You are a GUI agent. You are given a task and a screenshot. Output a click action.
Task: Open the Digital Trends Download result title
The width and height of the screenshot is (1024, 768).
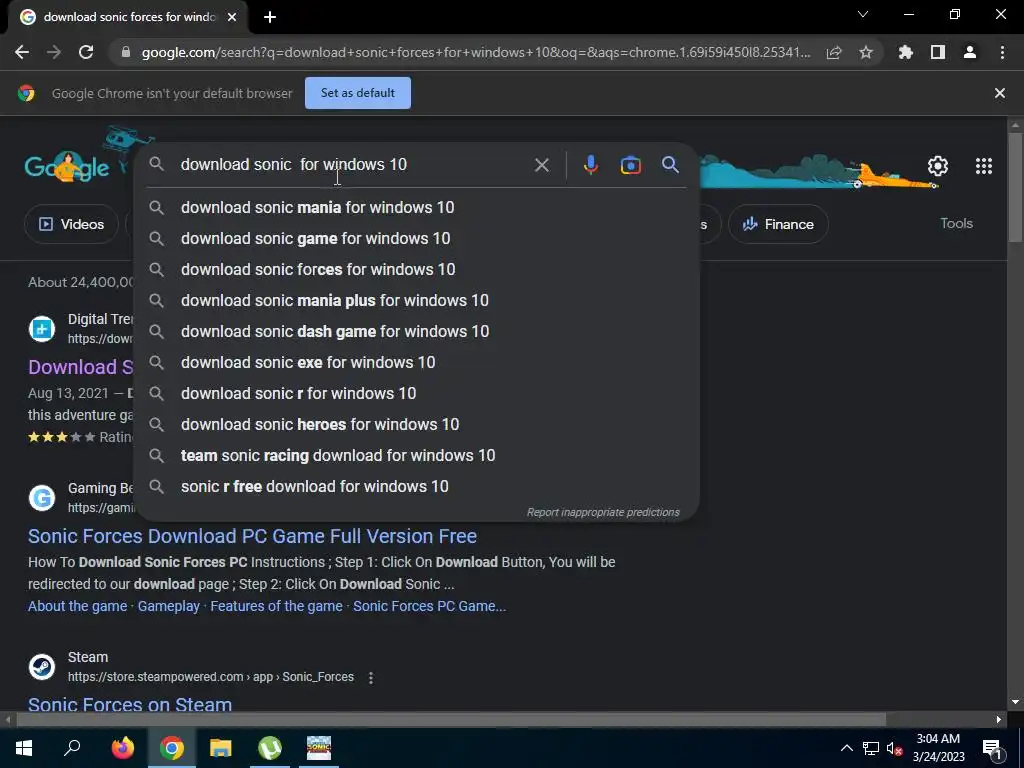pyautogui.click(x=80, y=367)
